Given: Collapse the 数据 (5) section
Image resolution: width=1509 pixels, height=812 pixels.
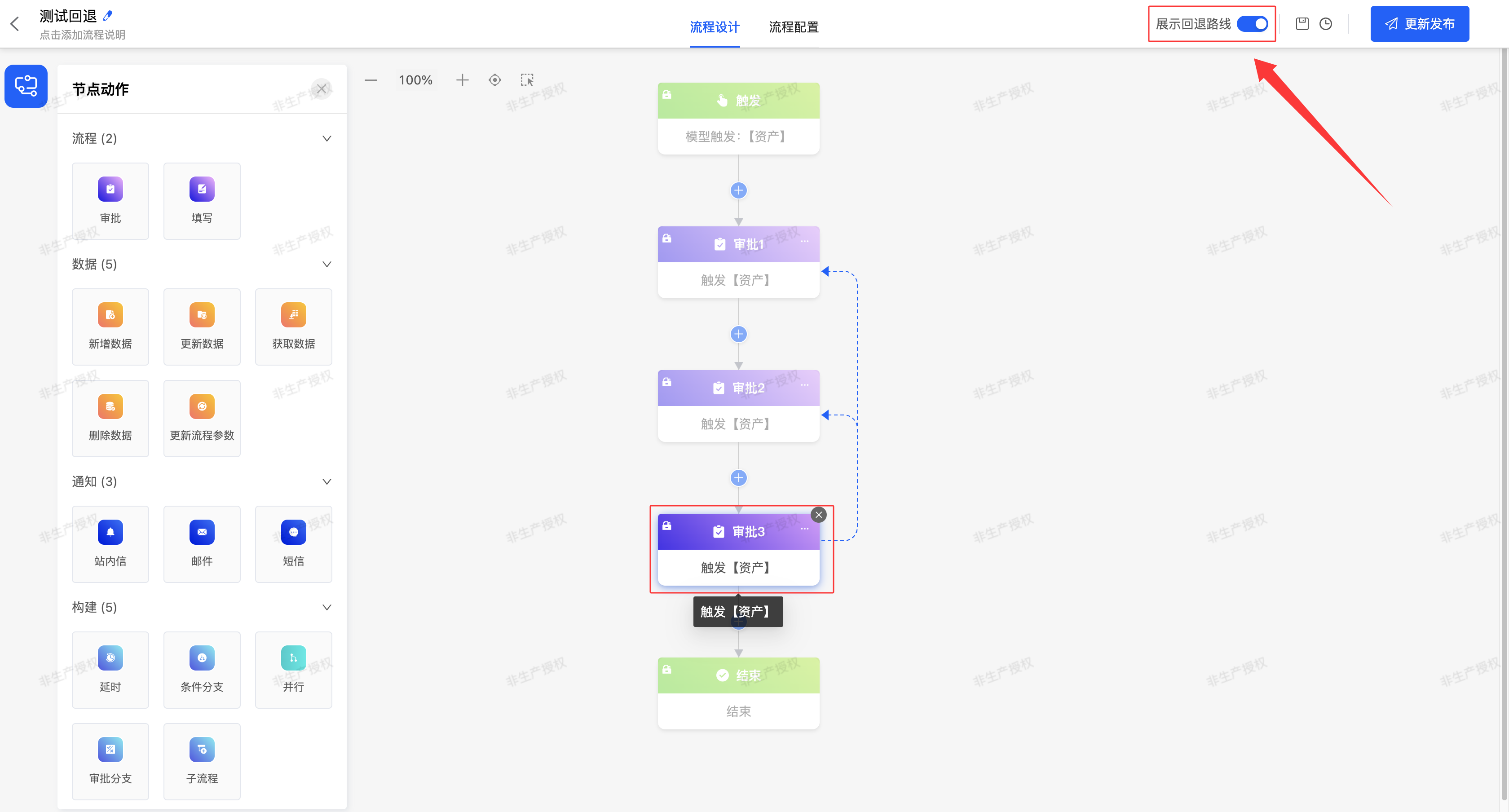Looking at the screenshot, I should tap(327, 264).
